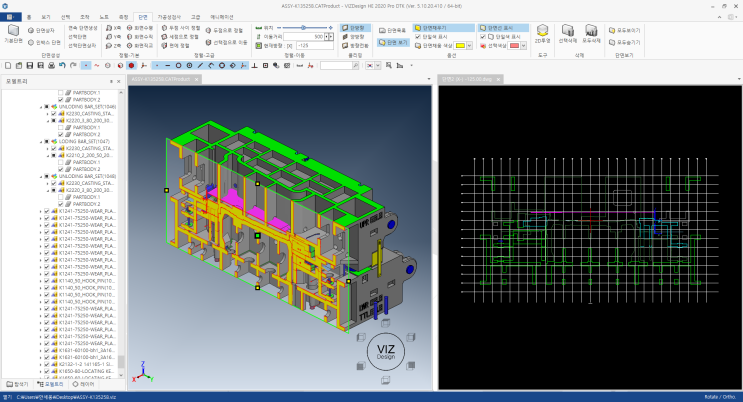Screen dimensions: 743x402
Task: Click the 기본단면 basic section icon
Action: tap(13, 34)
